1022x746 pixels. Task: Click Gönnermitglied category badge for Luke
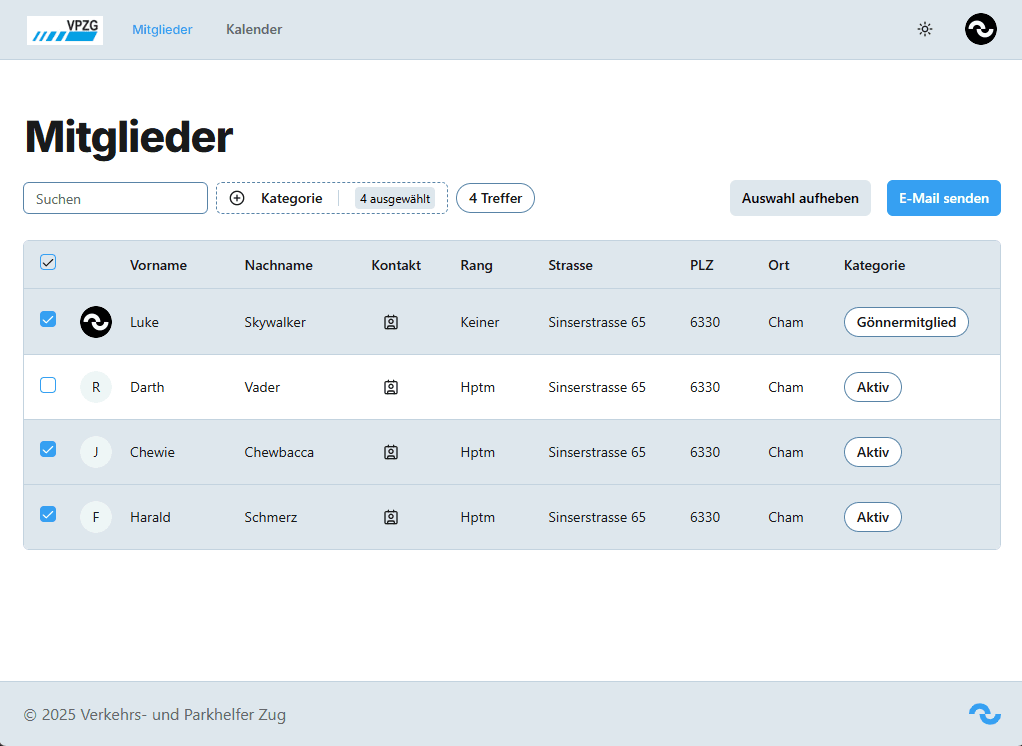click(906, 322)
